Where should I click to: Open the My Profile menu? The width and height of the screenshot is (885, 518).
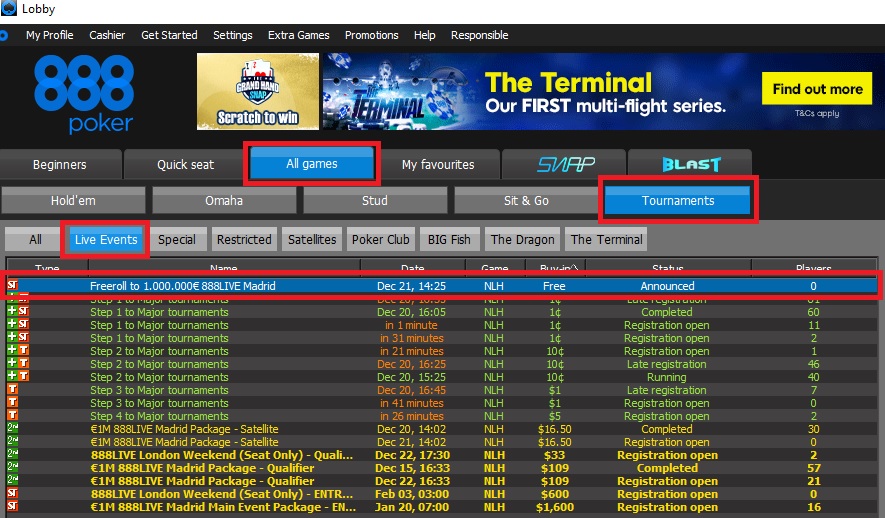click(x=49, y=35)
